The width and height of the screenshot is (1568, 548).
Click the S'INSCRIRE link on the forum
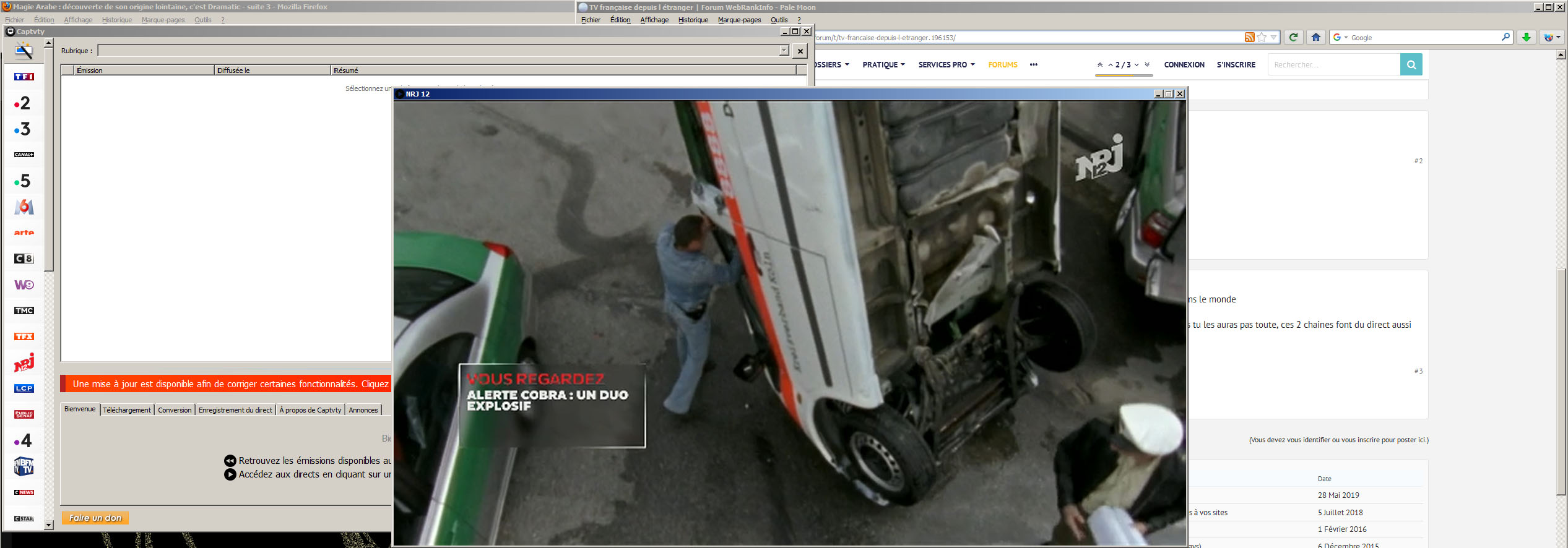pyautogui.click(x=1236, y=64)
